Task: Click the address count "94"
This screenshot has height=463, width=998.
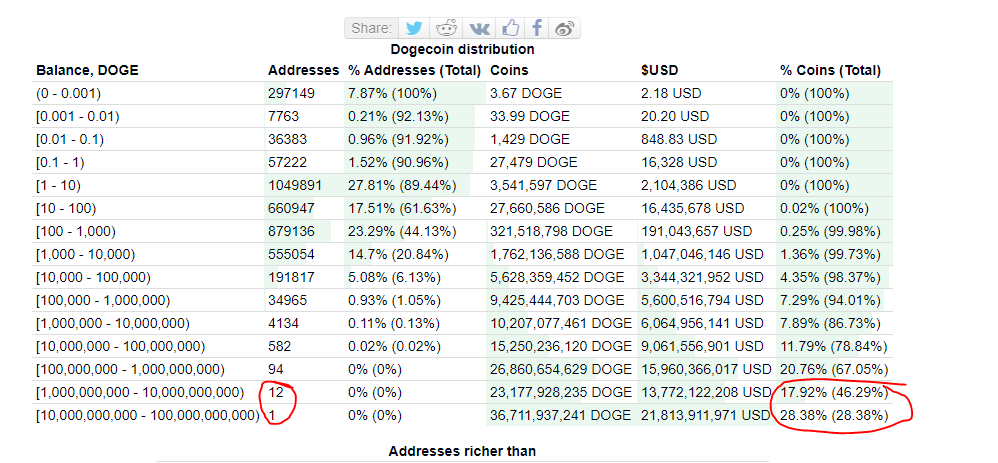Action: pyautogui.click(x=276, y=369)
